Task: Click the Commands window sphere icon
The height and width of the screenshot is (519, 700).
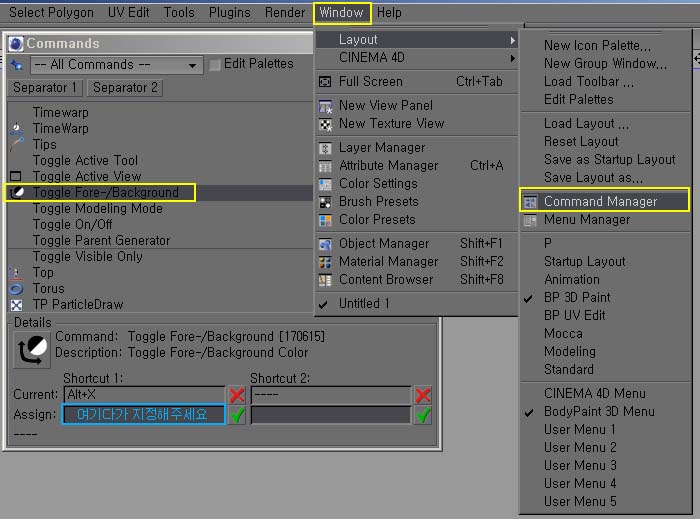Action: pyautogui.click(x=16, y=44)
